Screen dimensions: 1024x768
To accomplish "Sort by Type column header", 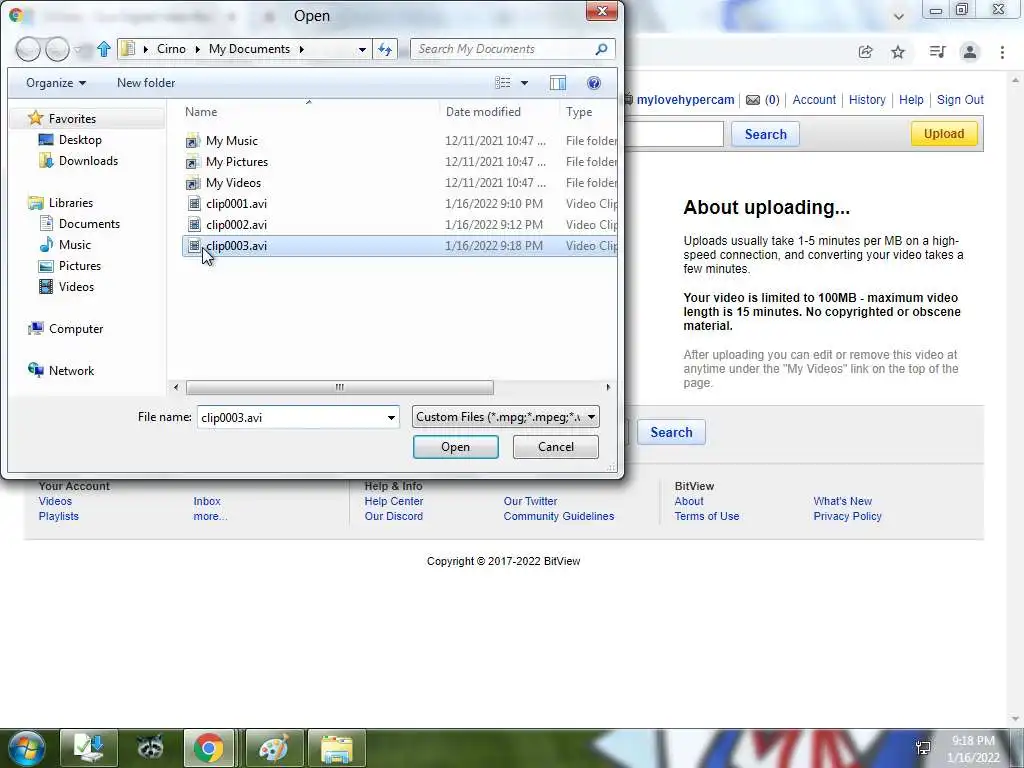I will coord(579,112).
